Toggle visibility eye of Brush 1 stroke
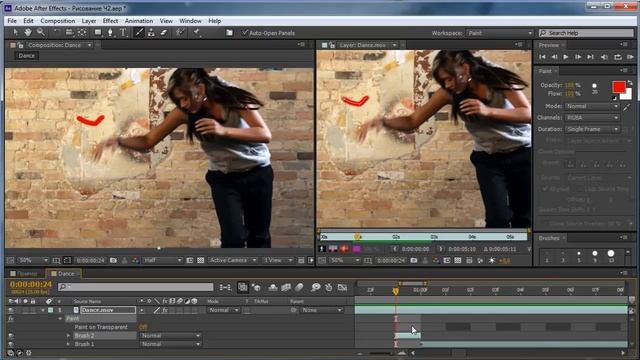 click(x=11, y=344)
